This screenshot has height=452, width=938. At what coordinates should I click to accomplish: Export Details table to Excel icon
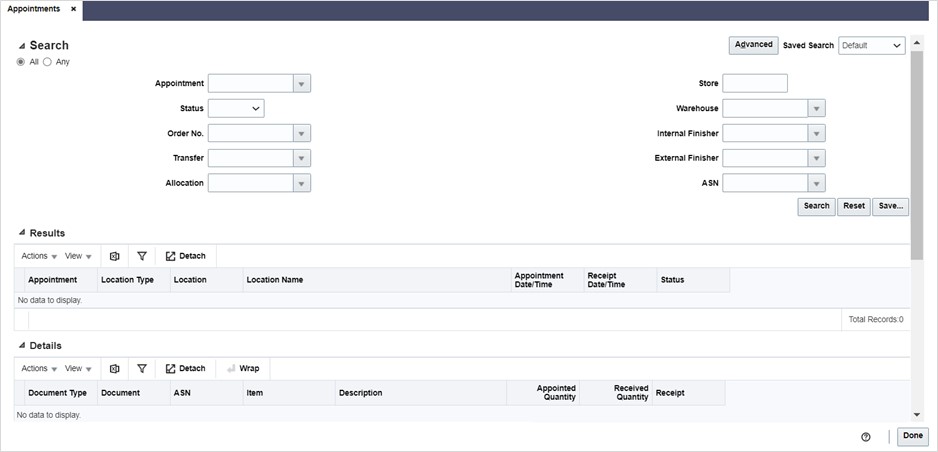(x=114, y=369)
